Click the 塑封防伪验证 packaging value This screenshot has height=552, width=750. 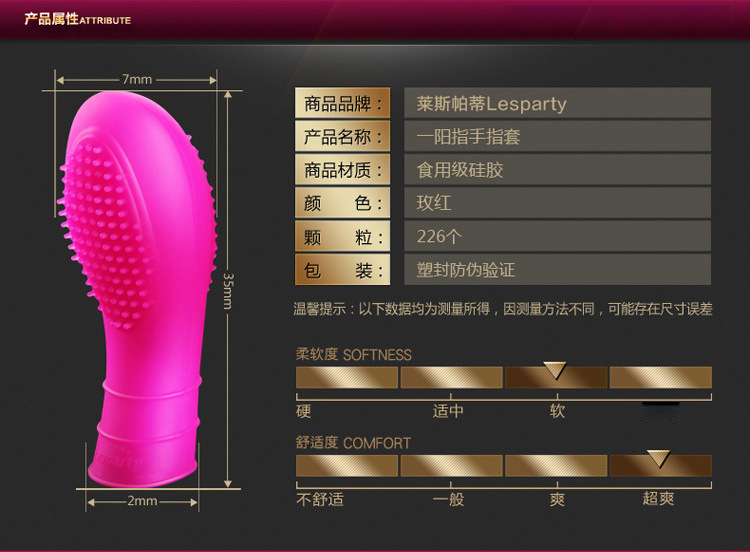click(x=466, y=270)
